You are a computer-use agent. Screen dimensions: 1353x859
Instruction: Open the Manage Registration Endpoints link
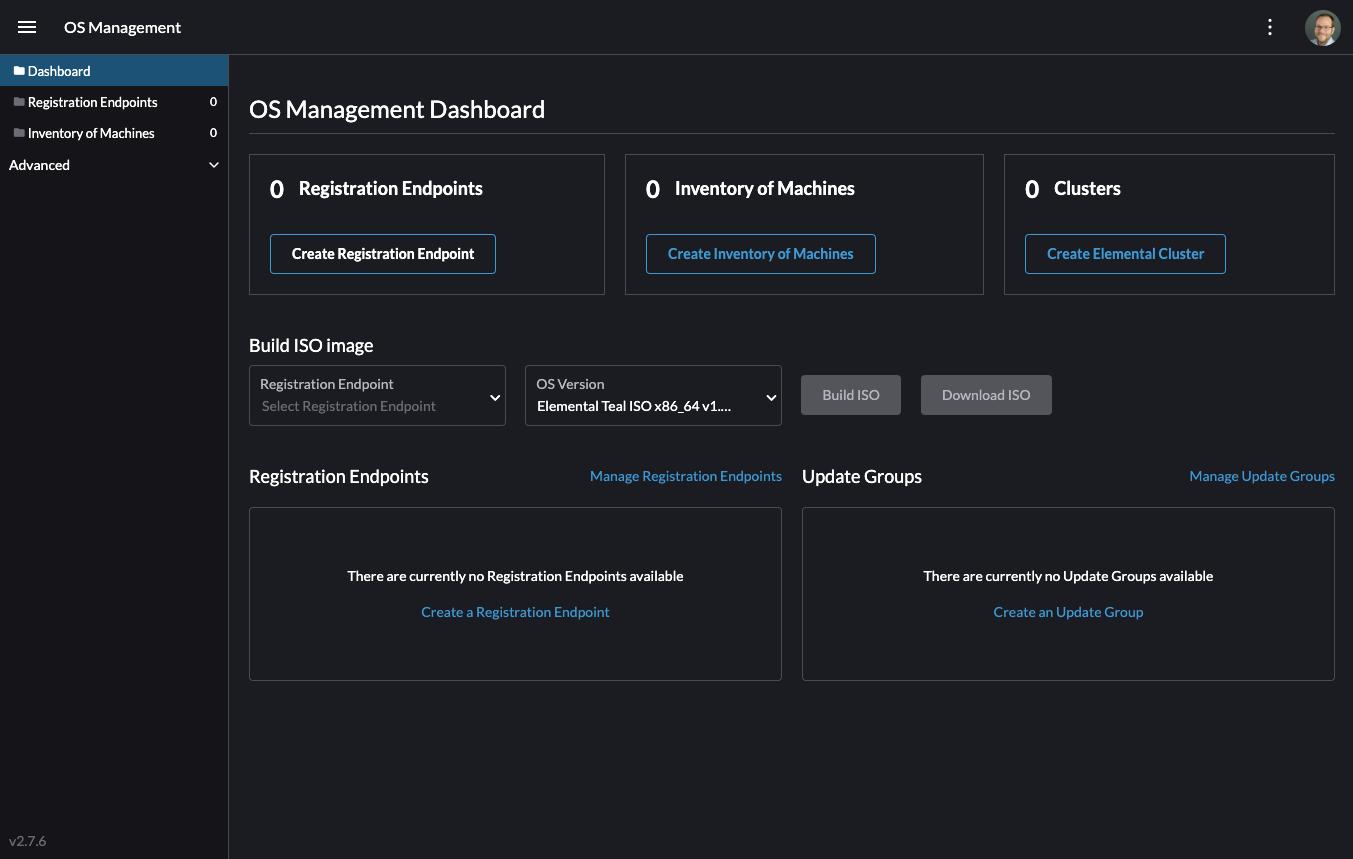(x=685, y=476)
